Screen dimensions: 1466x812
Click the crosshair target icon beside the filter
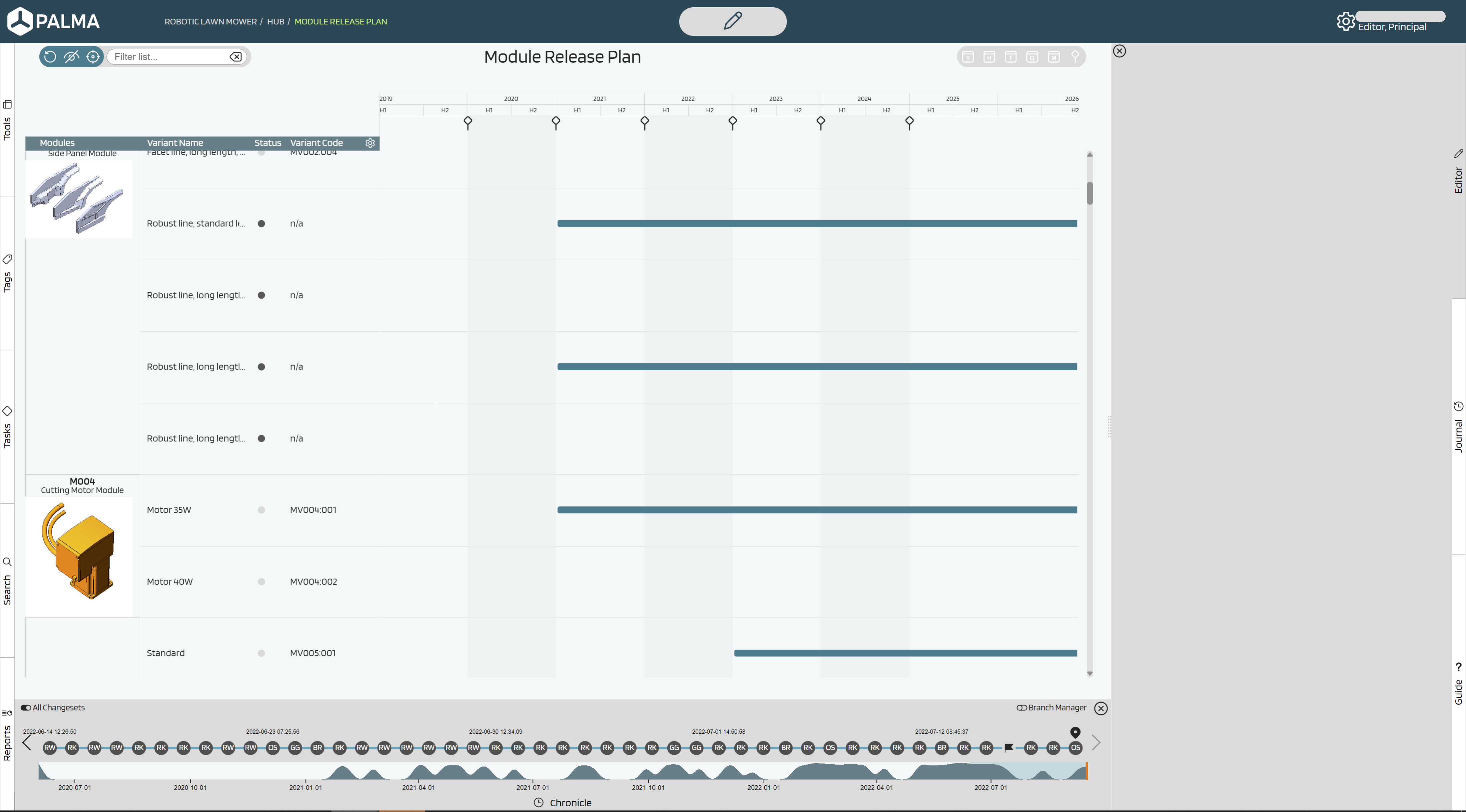pos(93,56)
